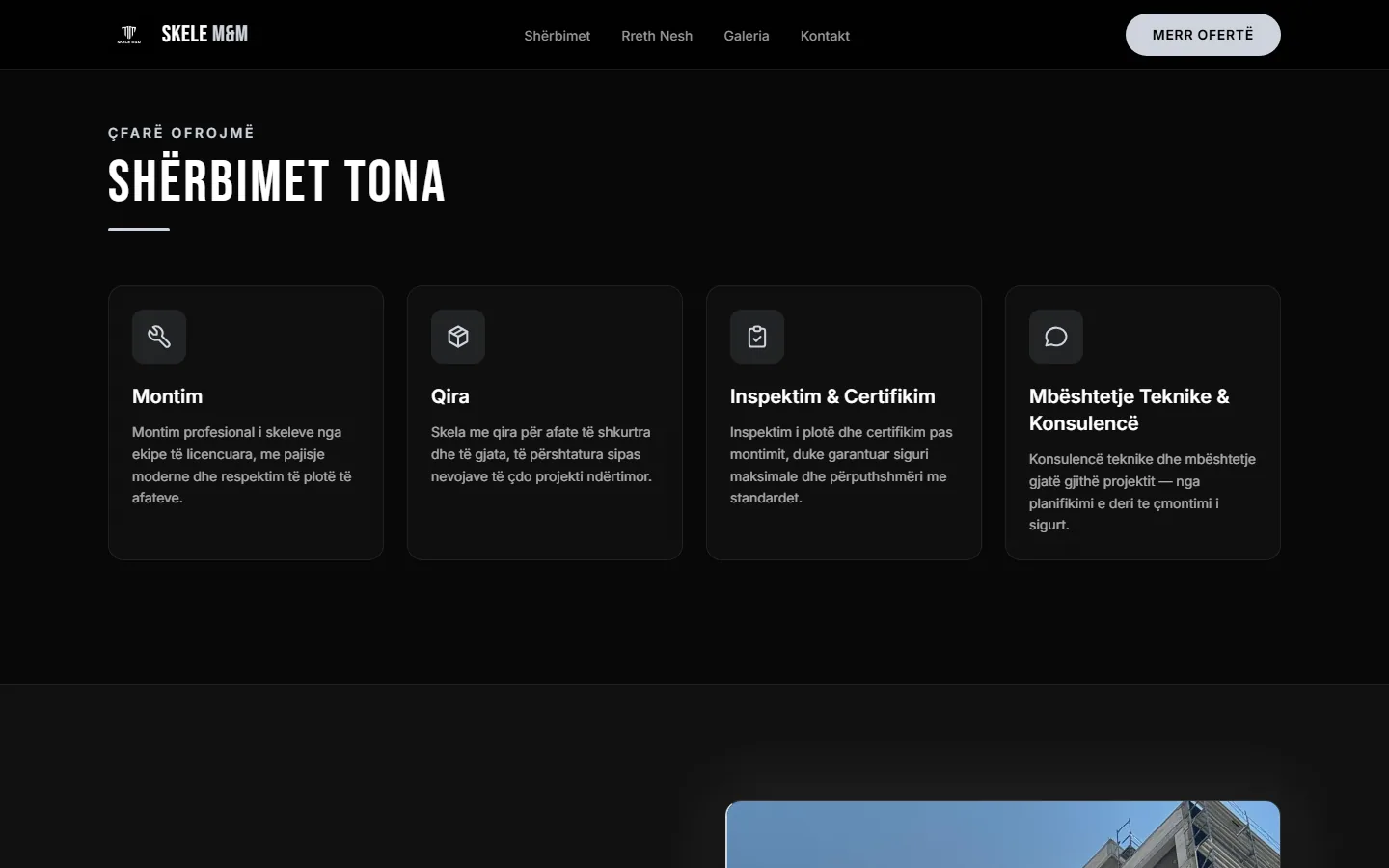Click the Inspektim & Certifikim heading
Image resolution: width=1389 pixels, height=868 pixels.
coord(832,396)
